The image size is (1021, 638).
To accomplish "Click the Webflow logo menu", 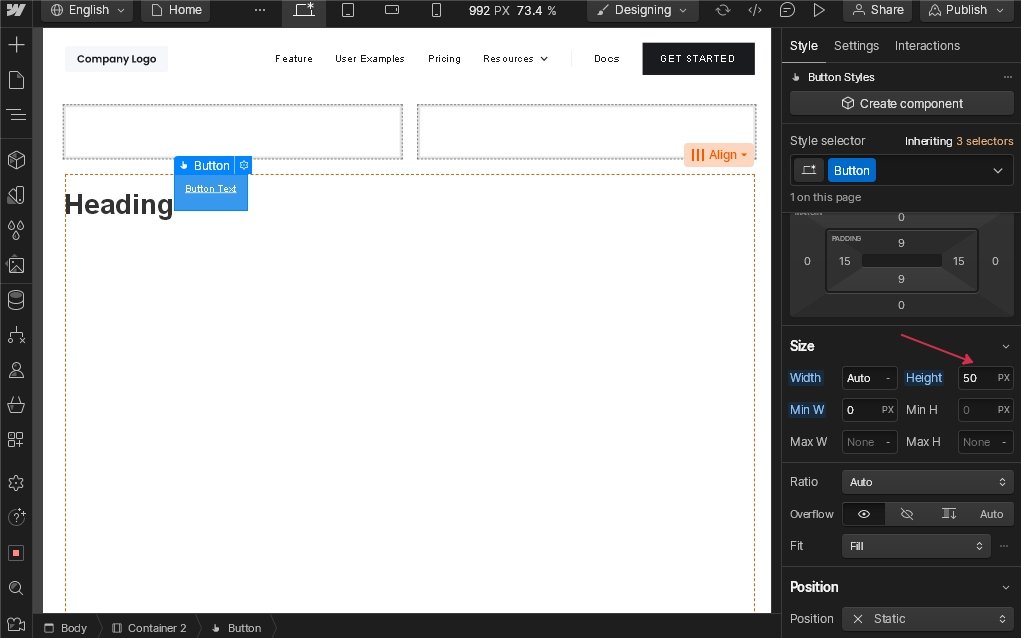I will [x=16, y=10].
